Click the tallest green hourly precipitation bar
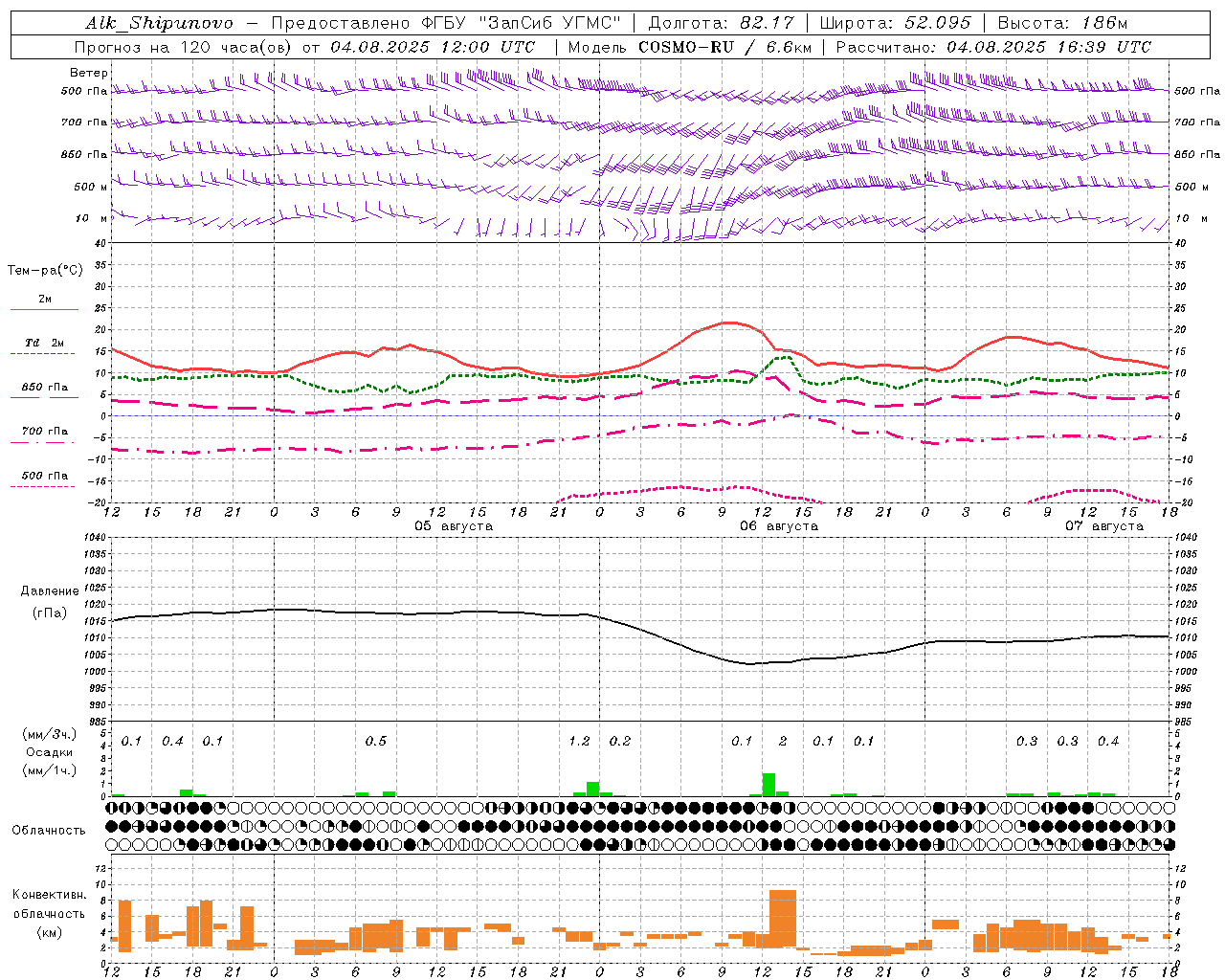1225x980 pixels. 768,785
